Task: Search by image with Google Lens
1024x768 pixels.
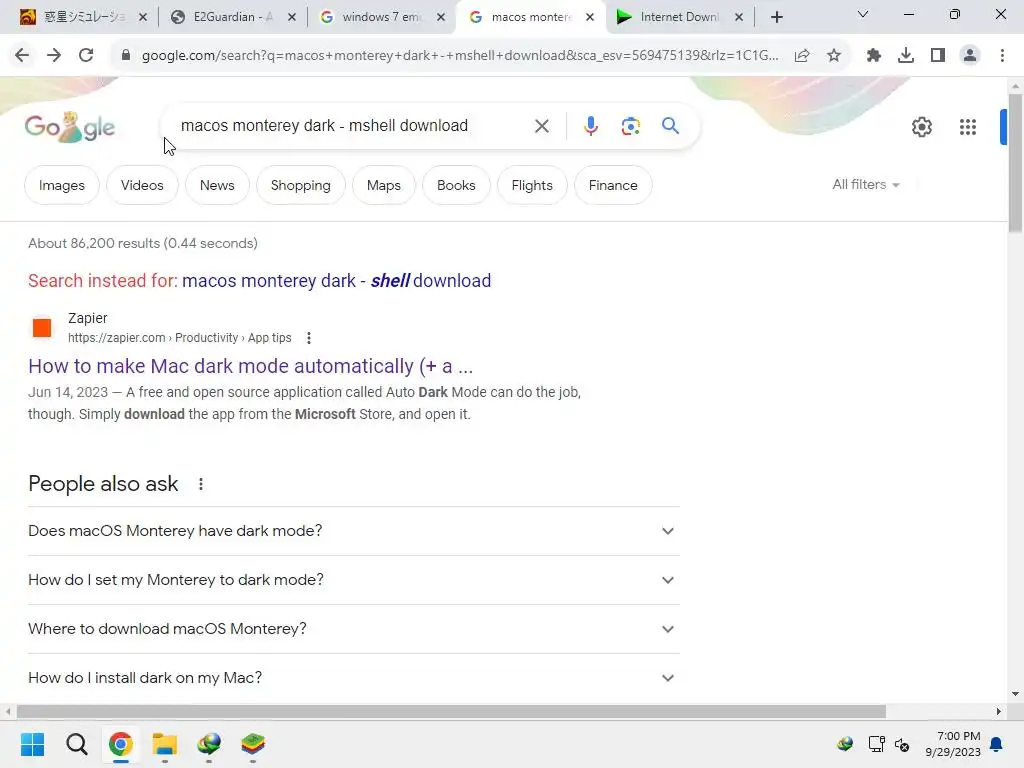Action: [630, 126]
